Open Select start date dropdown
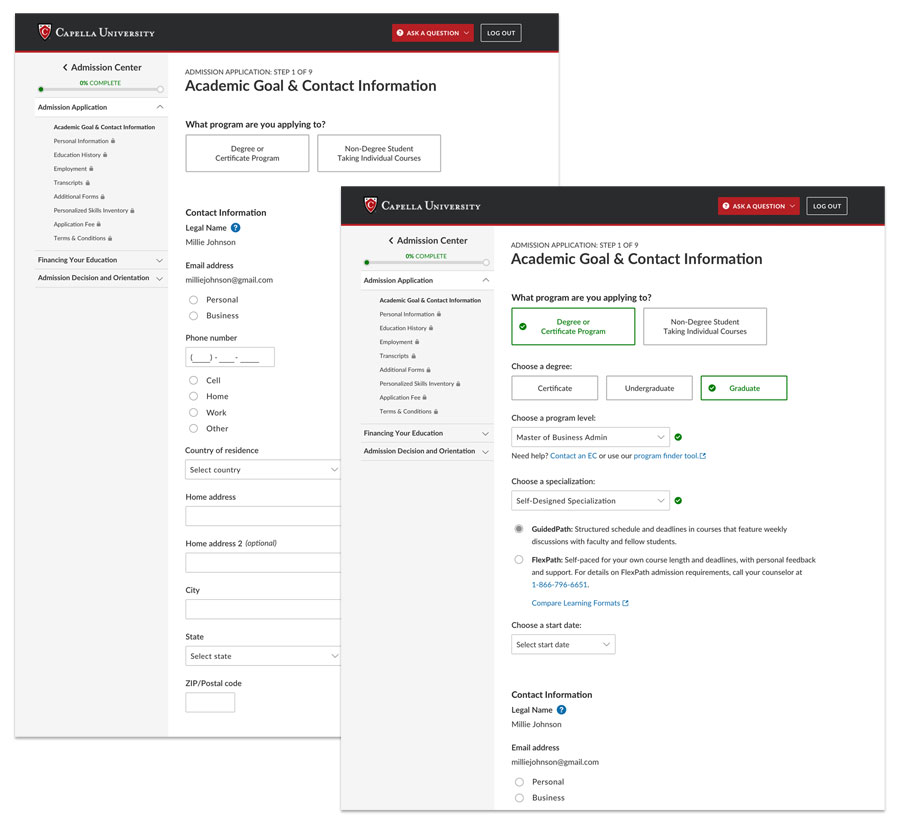Viewport: 900px width, 827px height. pyautogui.click(x=563, y=644)
